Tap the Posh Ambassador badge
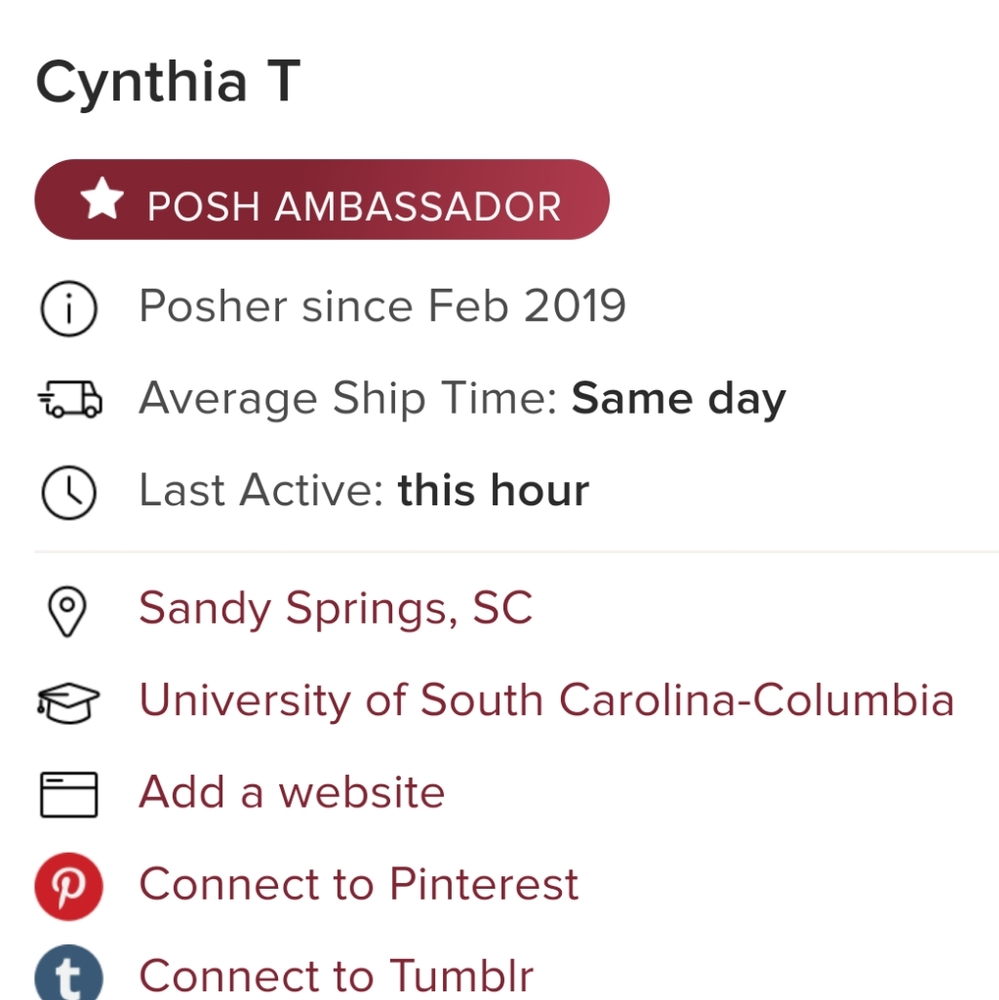 point(321,200)
